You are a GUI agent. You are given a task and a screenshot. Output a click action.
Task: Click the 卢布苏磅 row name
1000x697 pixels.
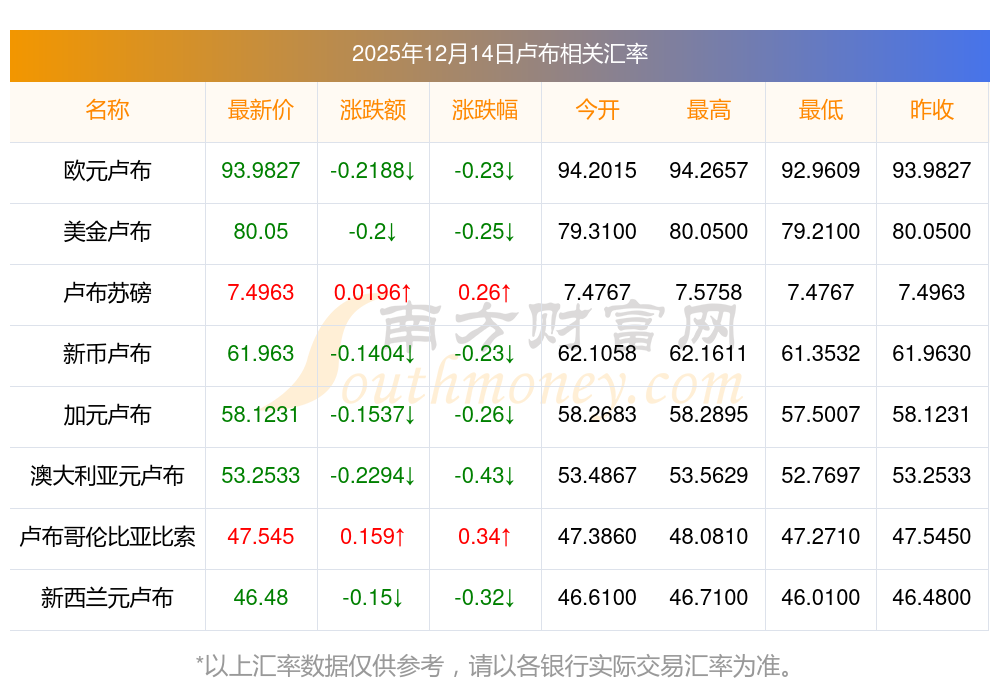[x=107, y=293]
